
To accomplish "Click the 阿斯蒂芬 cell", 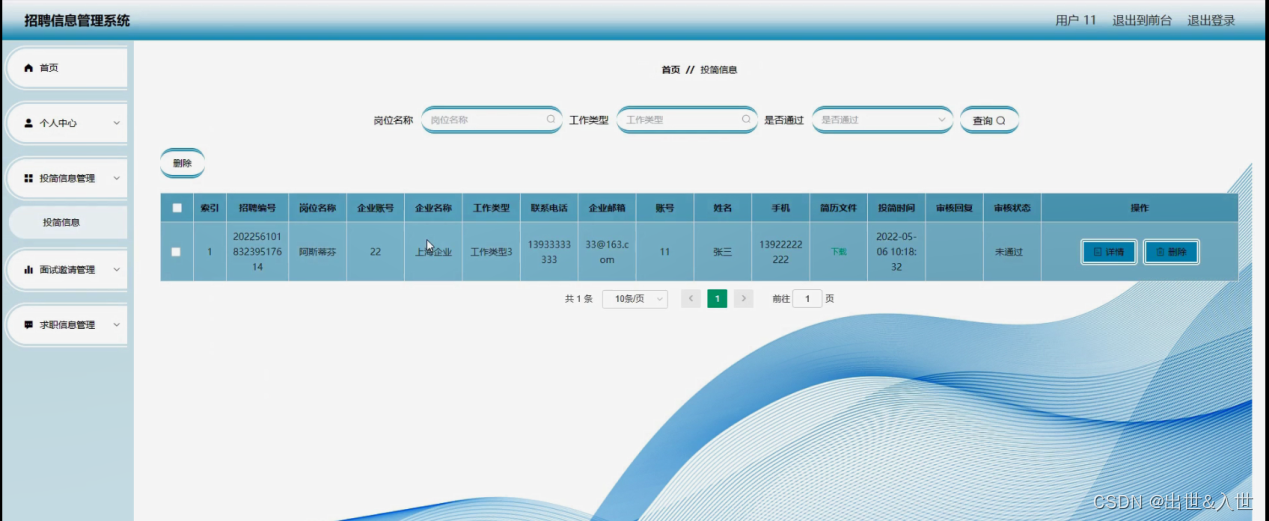I will pyautogui.click(x=317, y=252).
